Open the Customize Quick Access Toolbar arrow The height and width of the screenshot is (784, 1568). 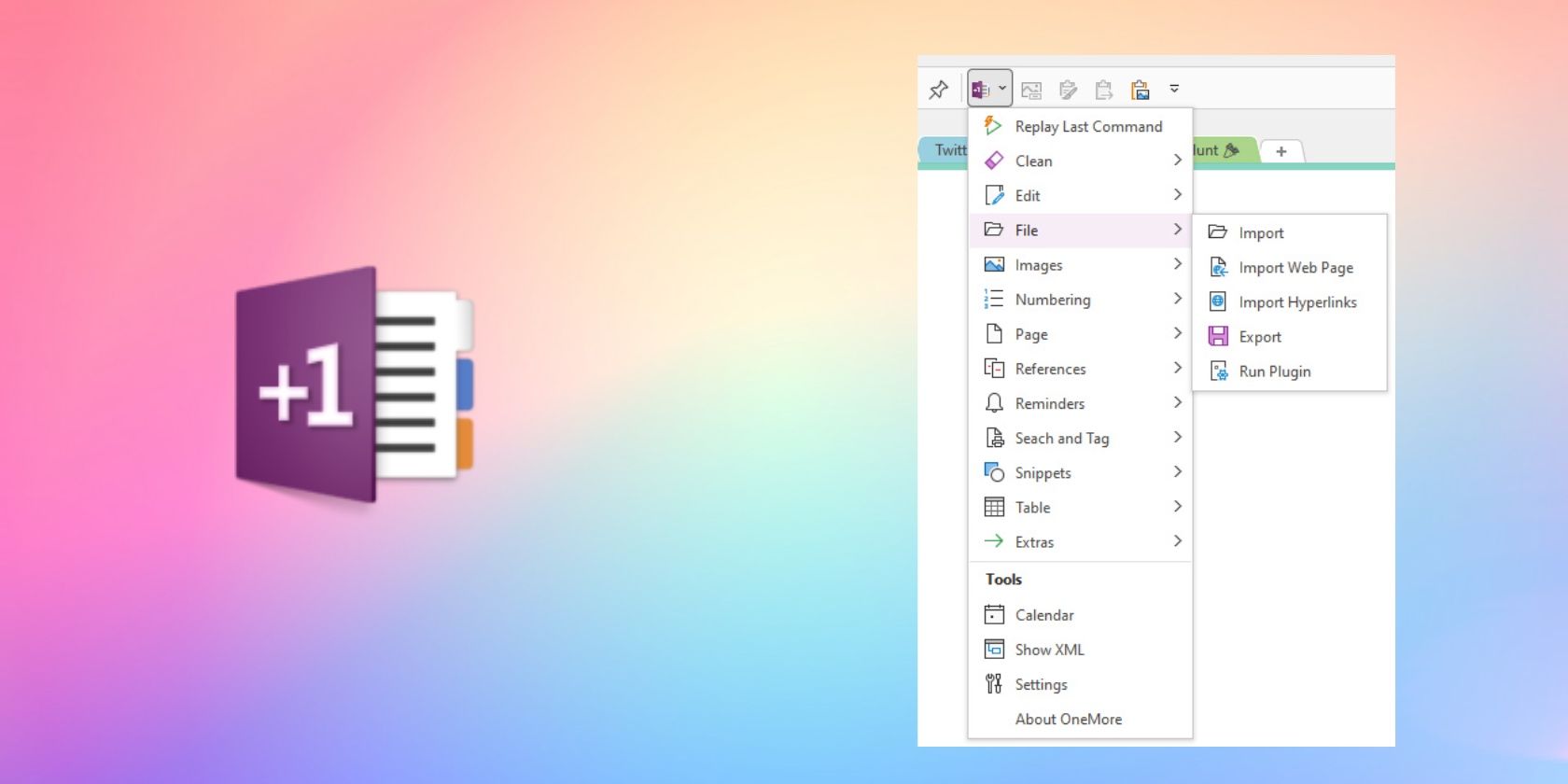(x=1174, y=89)
